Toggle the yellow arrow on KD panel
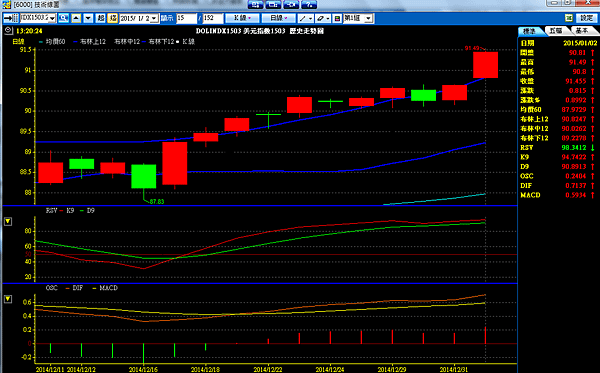The image size is (600, 373). 8,222
